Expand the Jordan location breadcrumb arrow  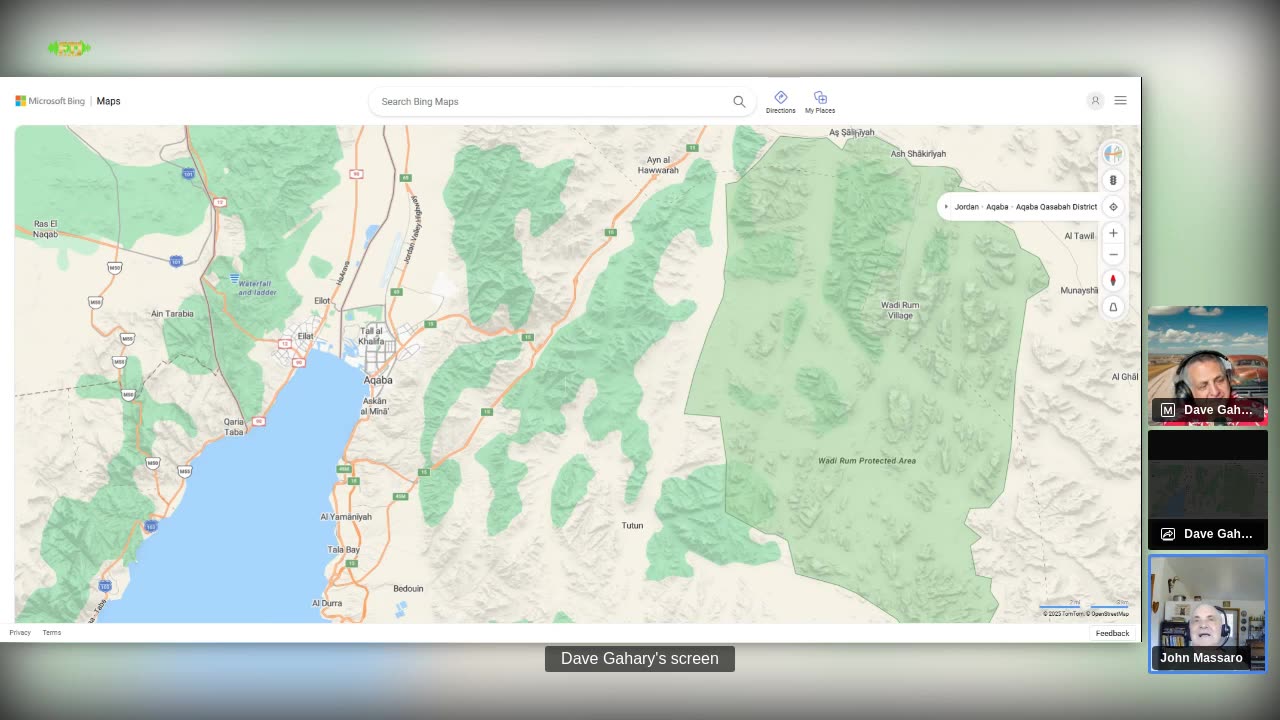coord(946,207)
